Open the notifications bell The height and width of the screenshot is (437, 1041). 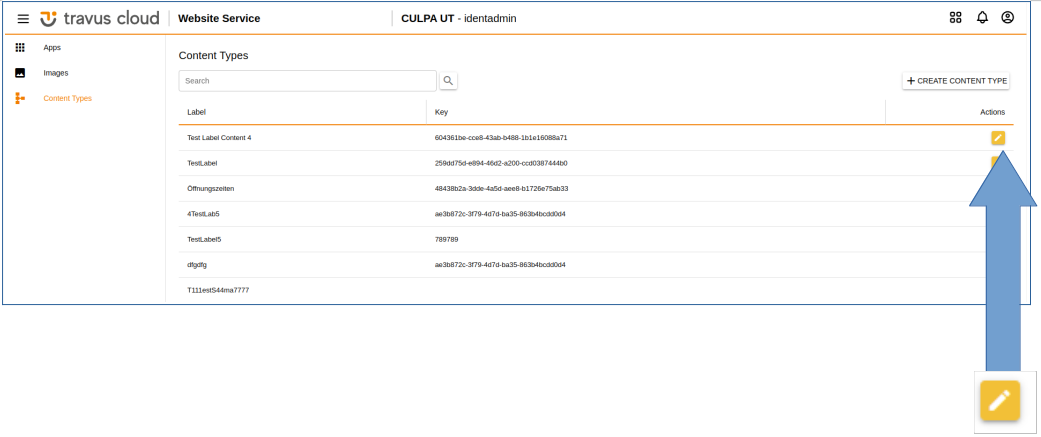point(982,18)
